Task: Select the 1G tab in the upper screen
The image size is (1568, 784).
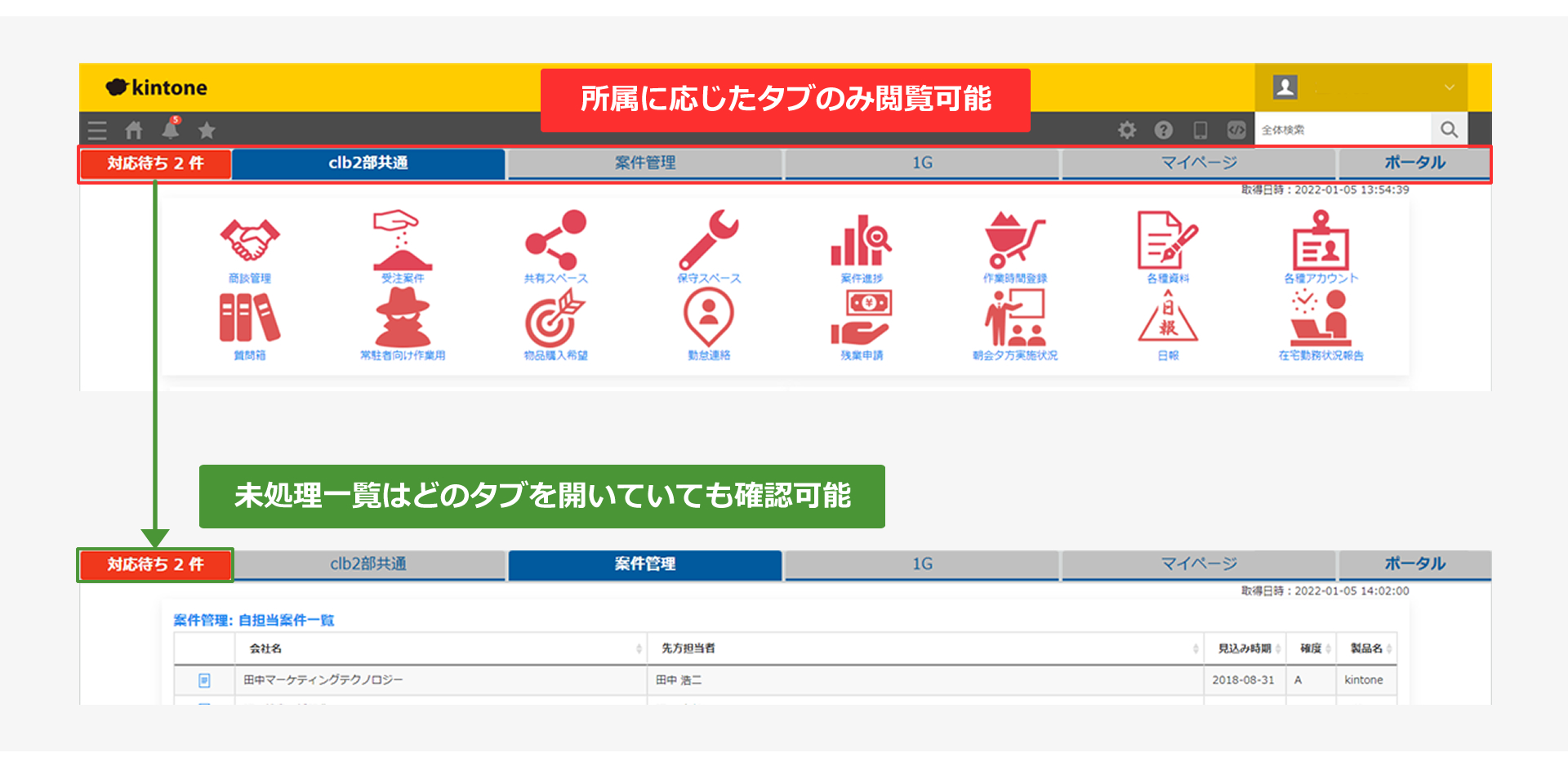Action: (922, 163)
